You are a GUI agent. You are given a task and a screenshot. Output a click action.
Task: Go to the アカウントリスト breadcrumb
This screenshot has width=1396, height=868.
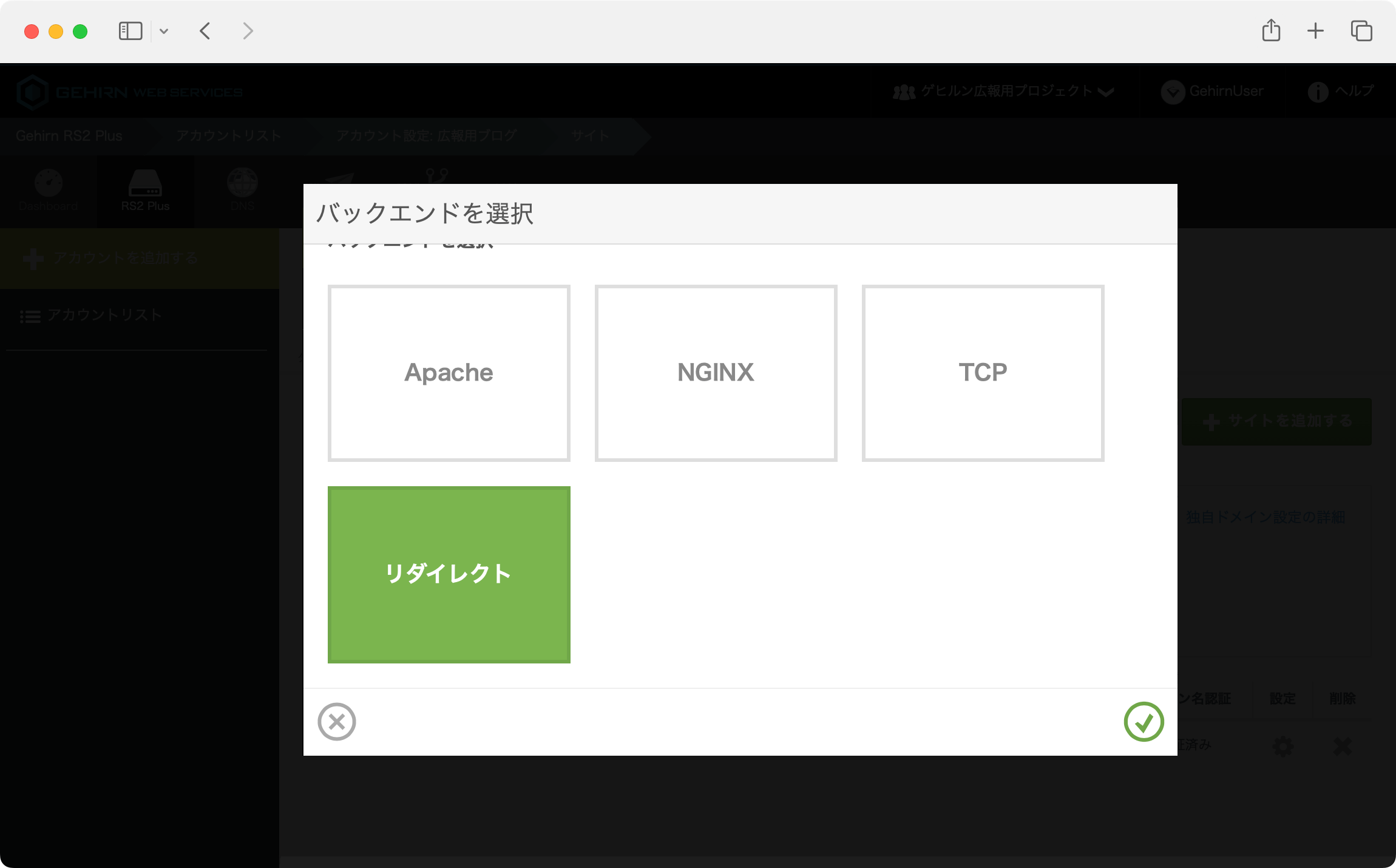click(x=228, y=135)
